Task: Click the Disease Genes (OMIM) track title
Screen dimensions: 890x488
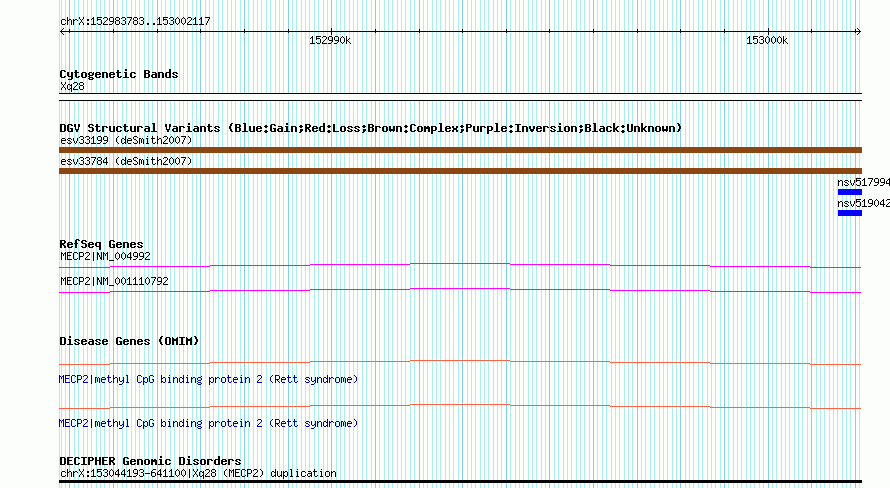Action: coord(129,341)
